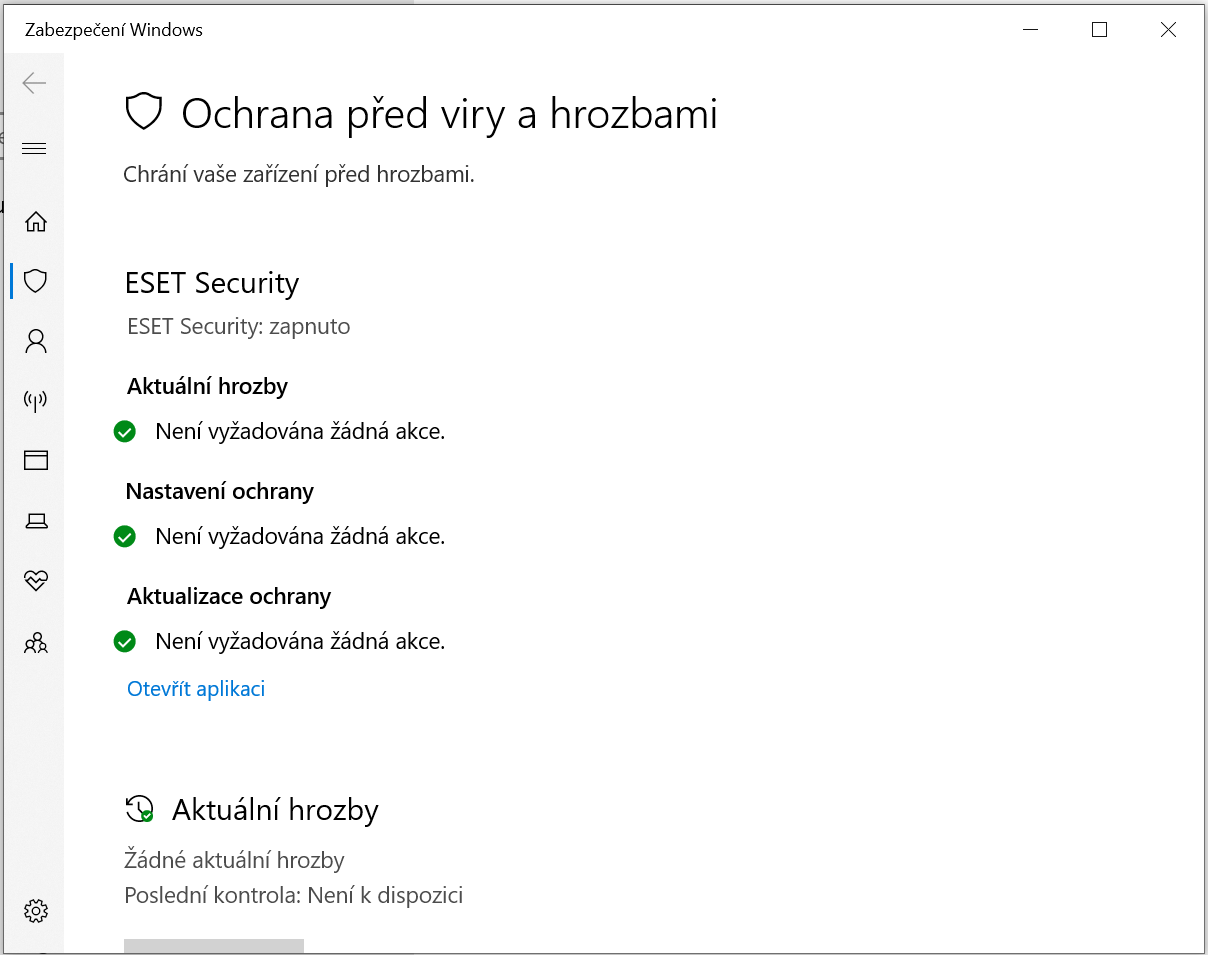Open Firewall and network protection icon
The image size is (1208, 955).
[x=36, y=401]
